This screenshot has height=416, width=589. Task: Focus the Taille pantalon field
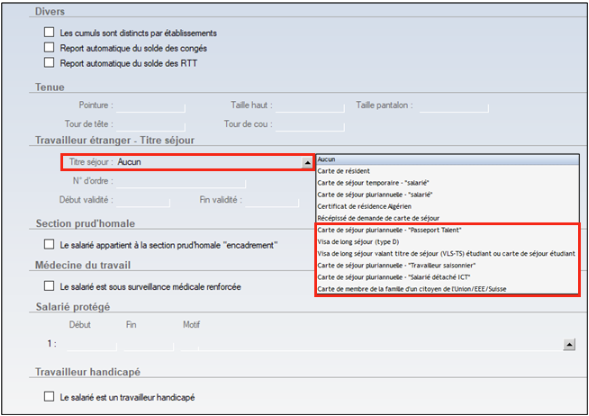point(454,106)
